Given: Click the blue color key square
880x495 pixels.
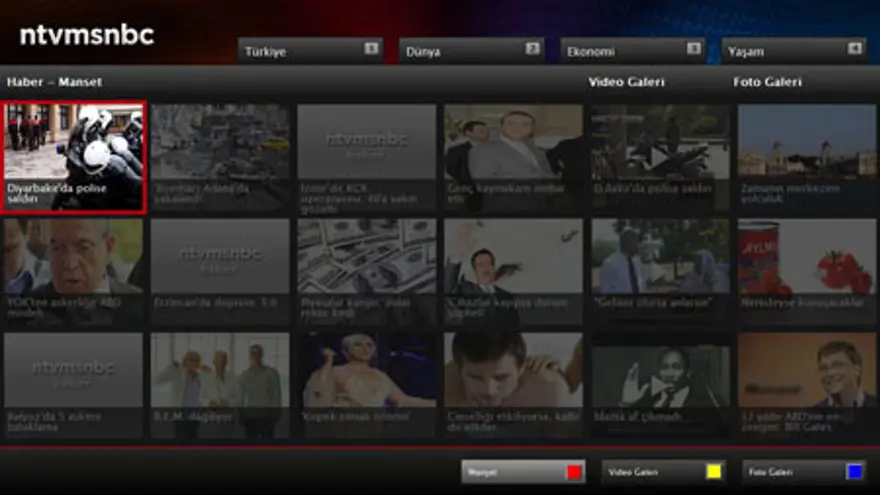Looking at the screenshot, I should pyautogui.click(x=854, y=472).
